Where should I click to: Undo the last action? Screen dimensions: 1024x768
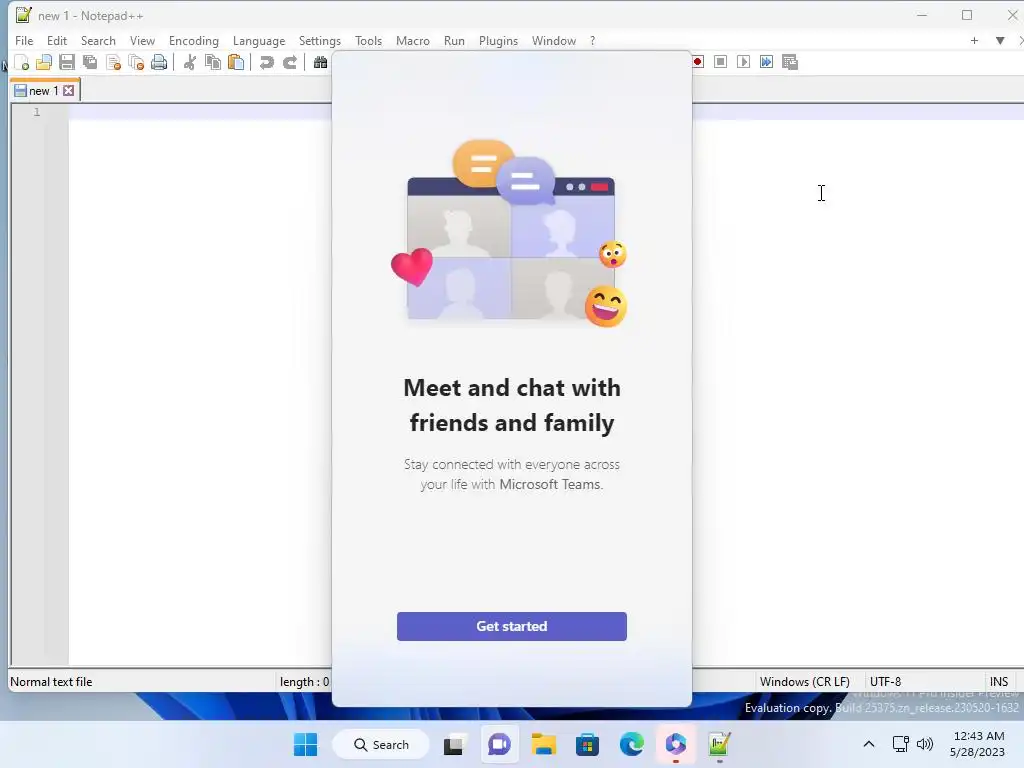[x=266, y=63]
